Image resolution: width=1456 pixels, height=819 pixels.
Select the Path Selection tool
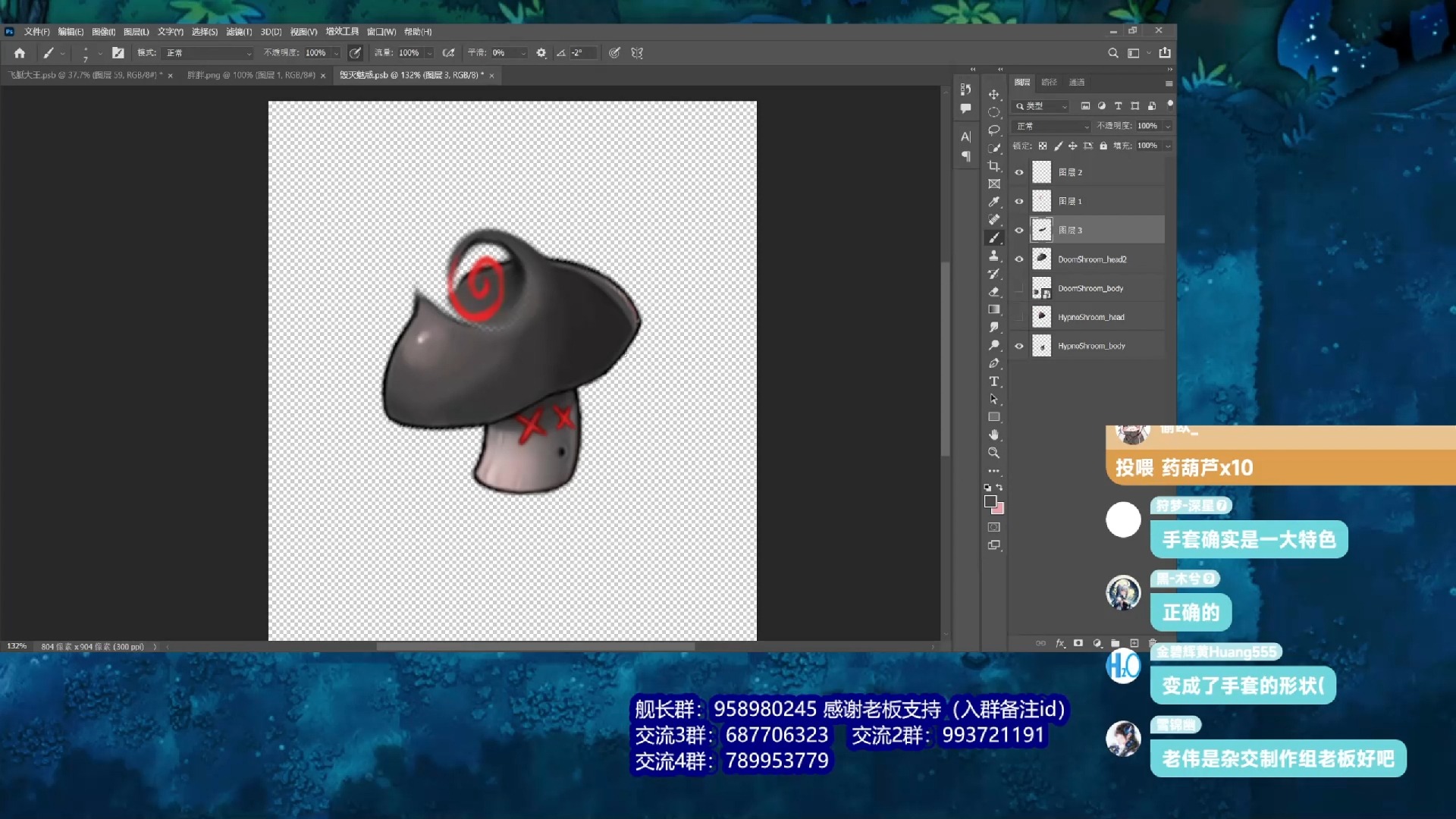pos(993,400)
